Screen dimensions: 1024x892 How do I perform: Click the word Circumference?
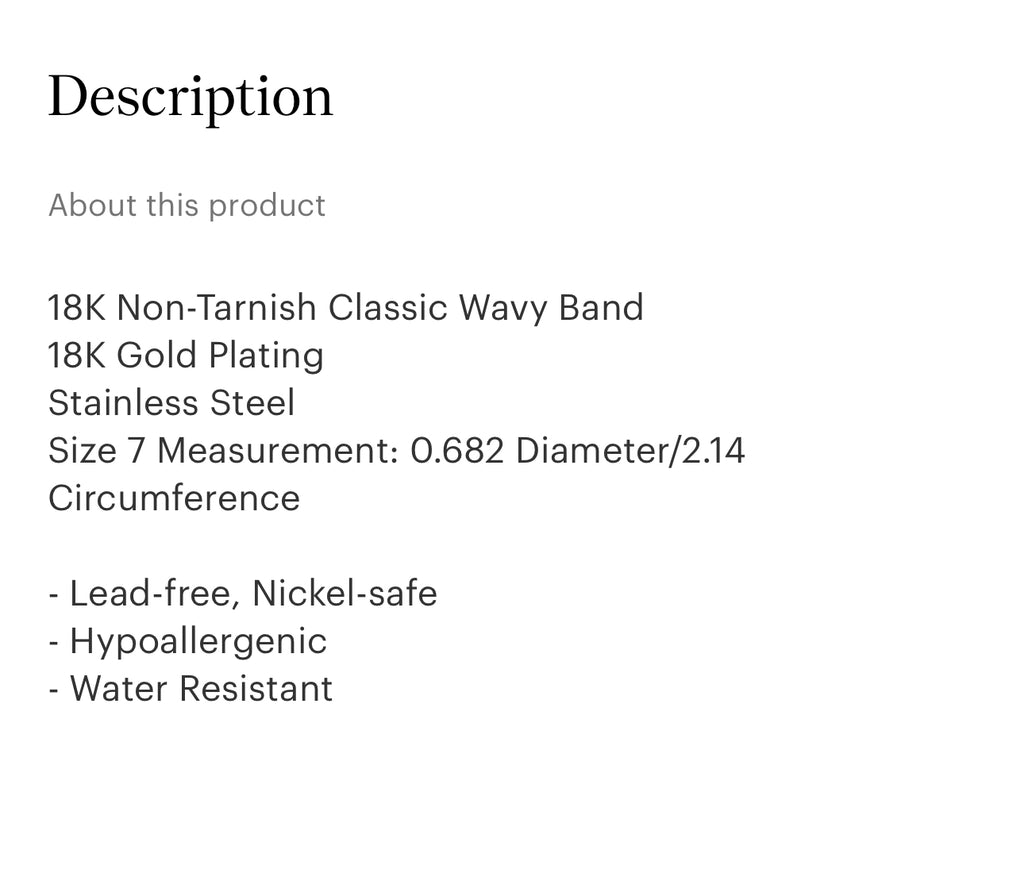tap(174, 498)
